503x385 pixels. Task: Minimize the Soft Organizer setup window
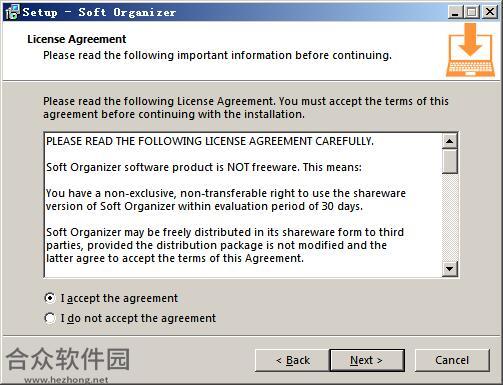click(455, 12)
